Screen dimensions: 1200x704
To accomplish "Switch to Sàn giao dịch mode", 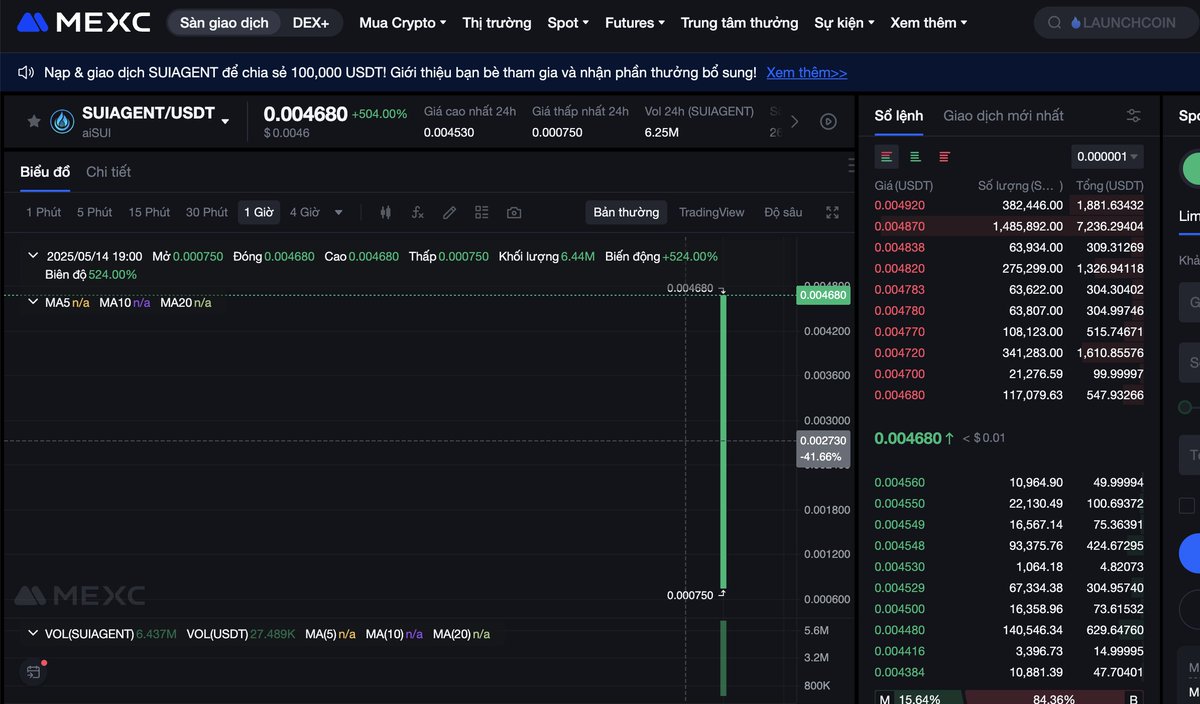I will click(224, 22).
